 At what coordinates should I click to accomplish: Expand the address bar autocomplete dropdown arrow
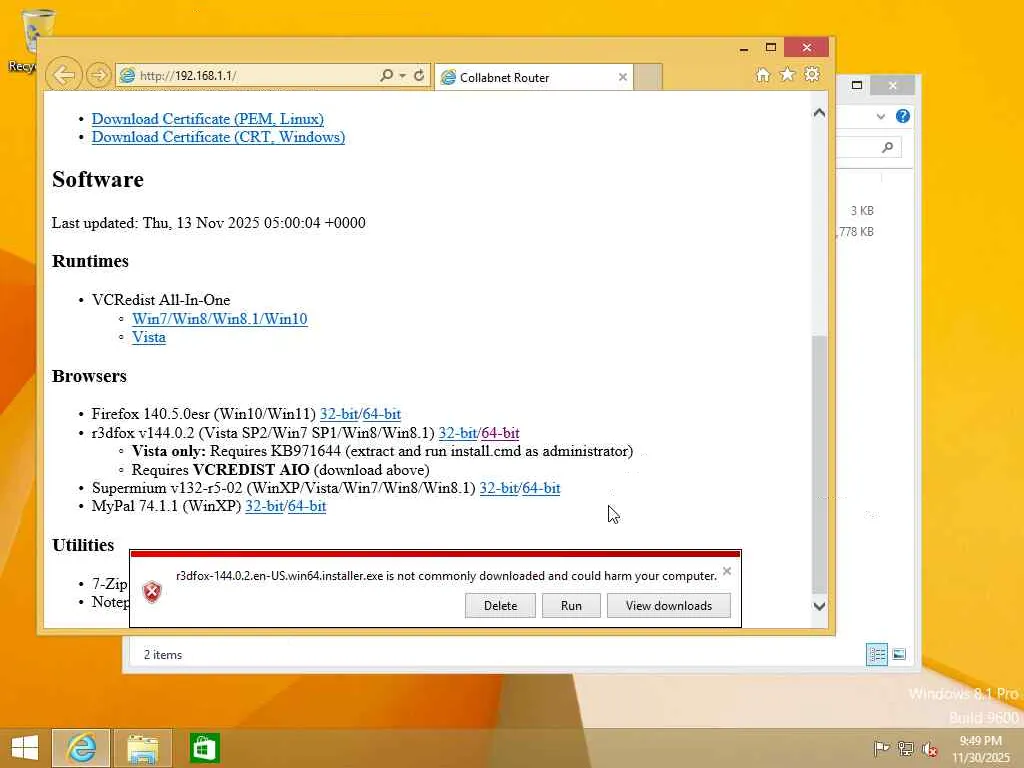click(402, 76)
